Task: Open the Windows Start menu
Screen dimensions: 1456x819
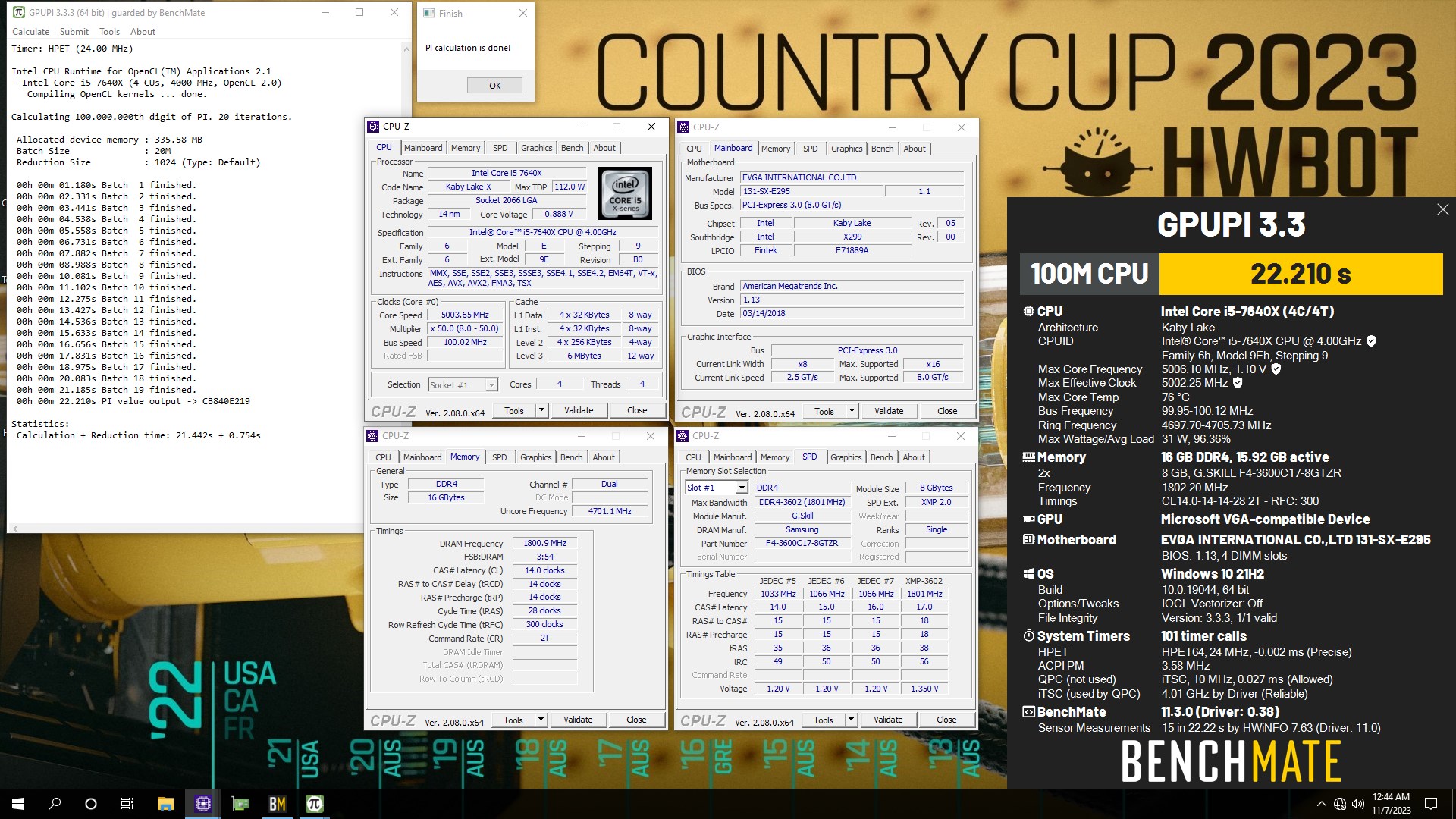Action: [x=18, y=804]
